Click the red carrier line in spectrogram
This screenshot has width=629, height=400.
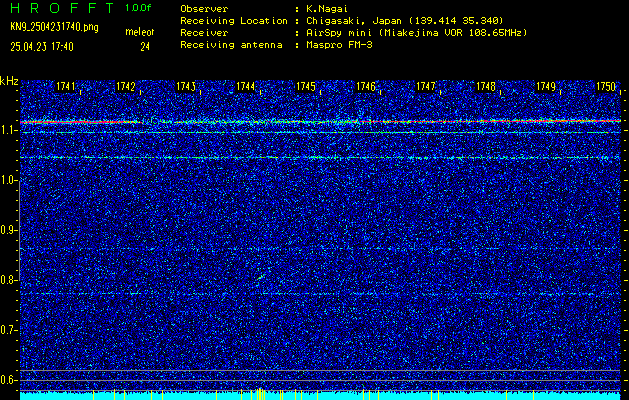tap(320, 121)
